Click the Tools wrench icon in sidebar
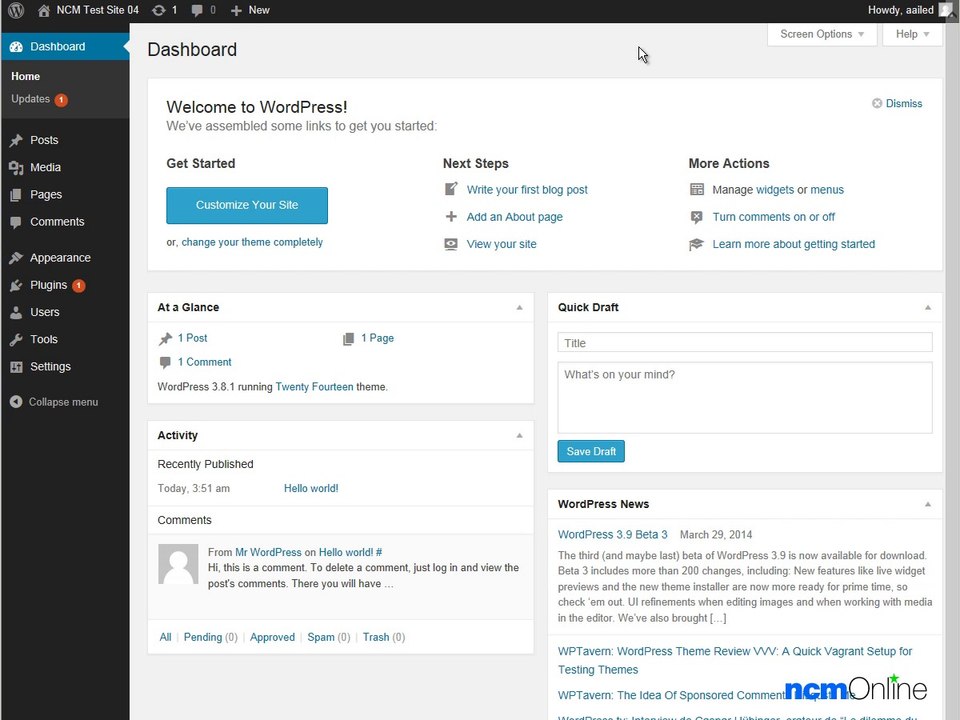This screenshot has width=960, height=720. pyautogui.click(x=16, y=339)
